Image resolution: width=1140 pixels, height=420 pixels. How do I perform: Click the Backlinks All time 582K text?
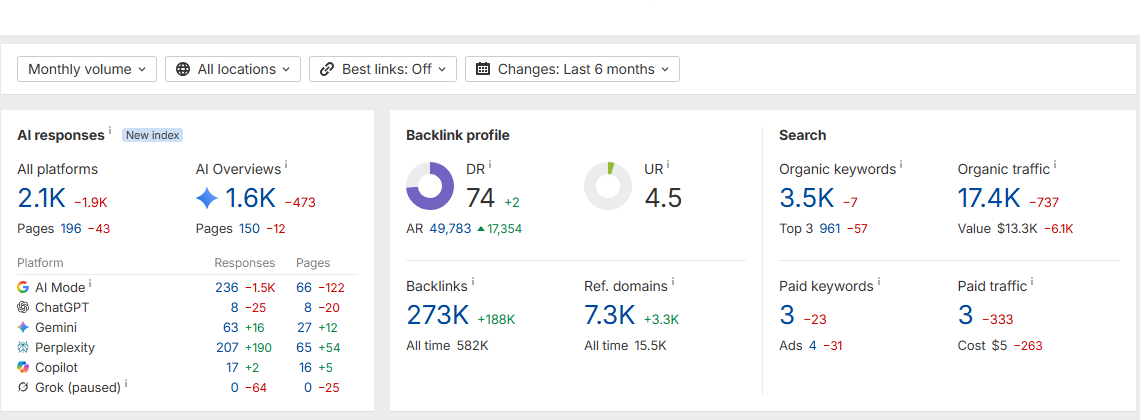pos(447,346)
